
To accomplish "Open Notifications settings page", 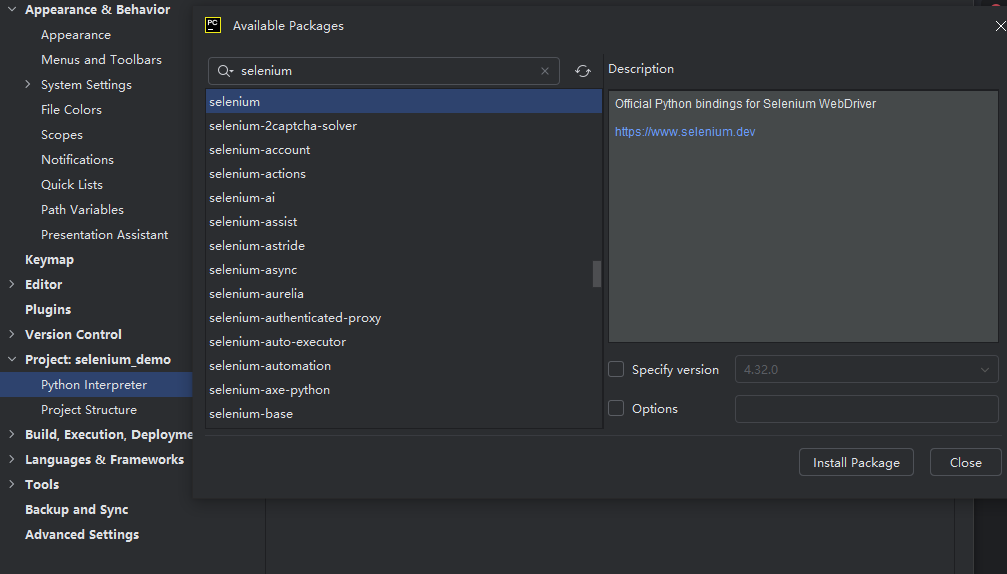I will [77, 159].
